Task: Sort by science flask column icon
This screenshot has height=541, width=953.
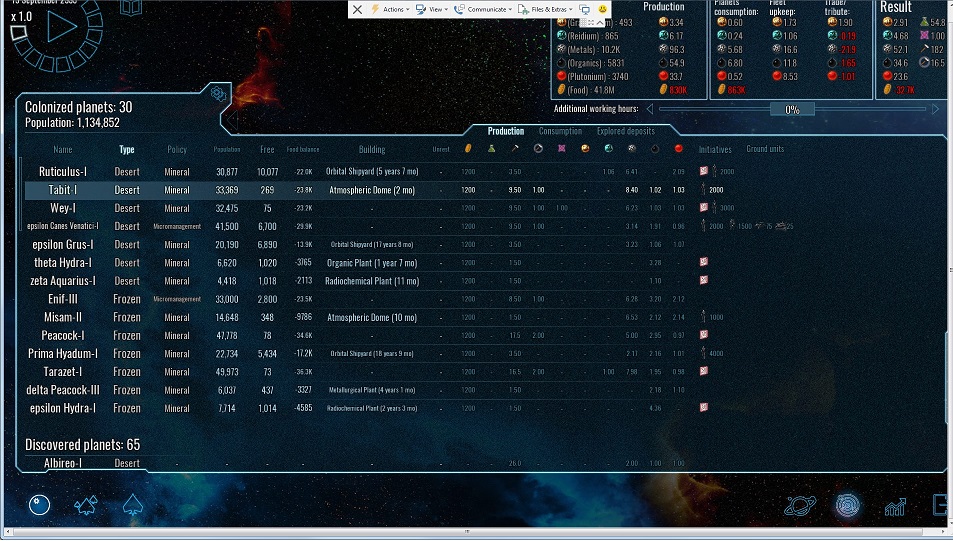Action: pos(491,148)
